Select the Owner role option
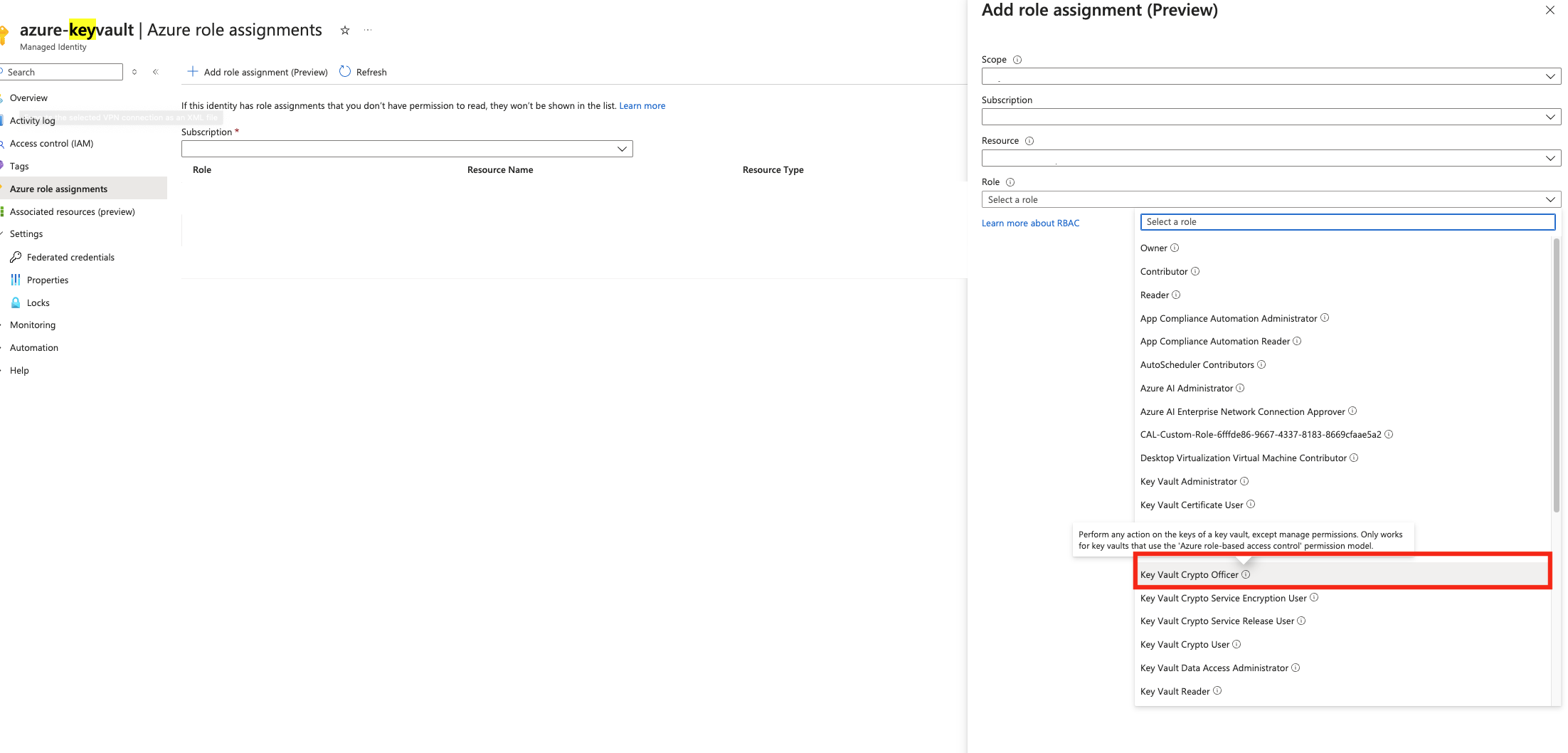The height and width of the screenshot is (753, 1568). pyautogui.click(x=1342, y=248)
